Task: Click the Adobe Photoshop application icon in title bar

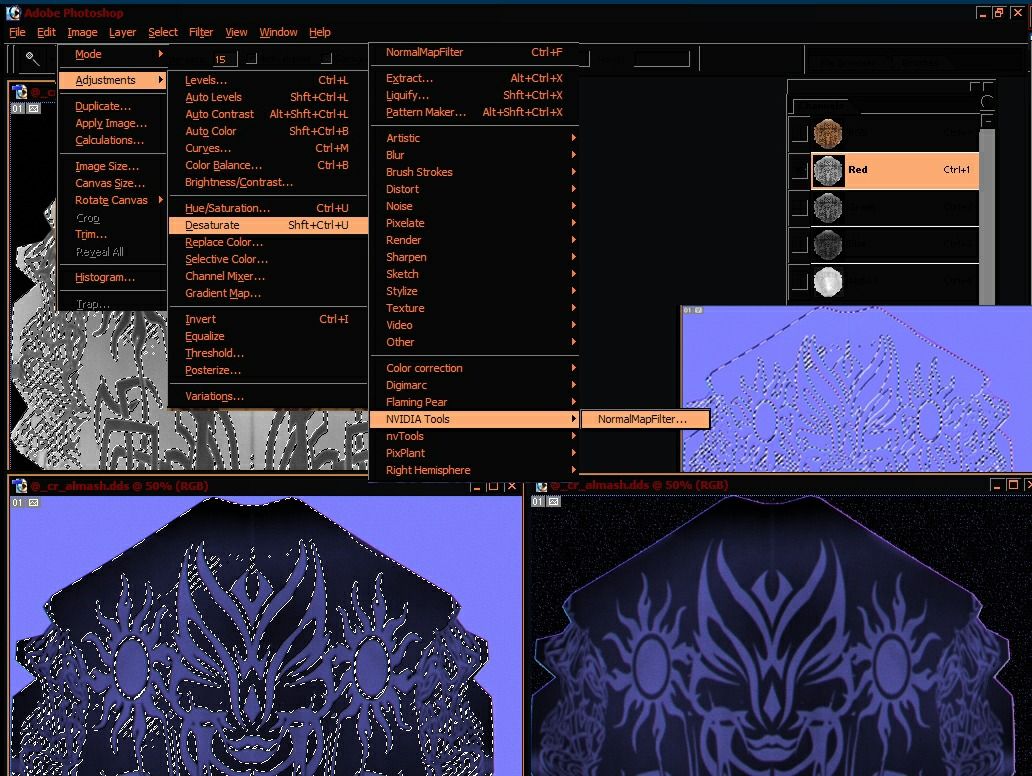Action: (x=13, y=13)
